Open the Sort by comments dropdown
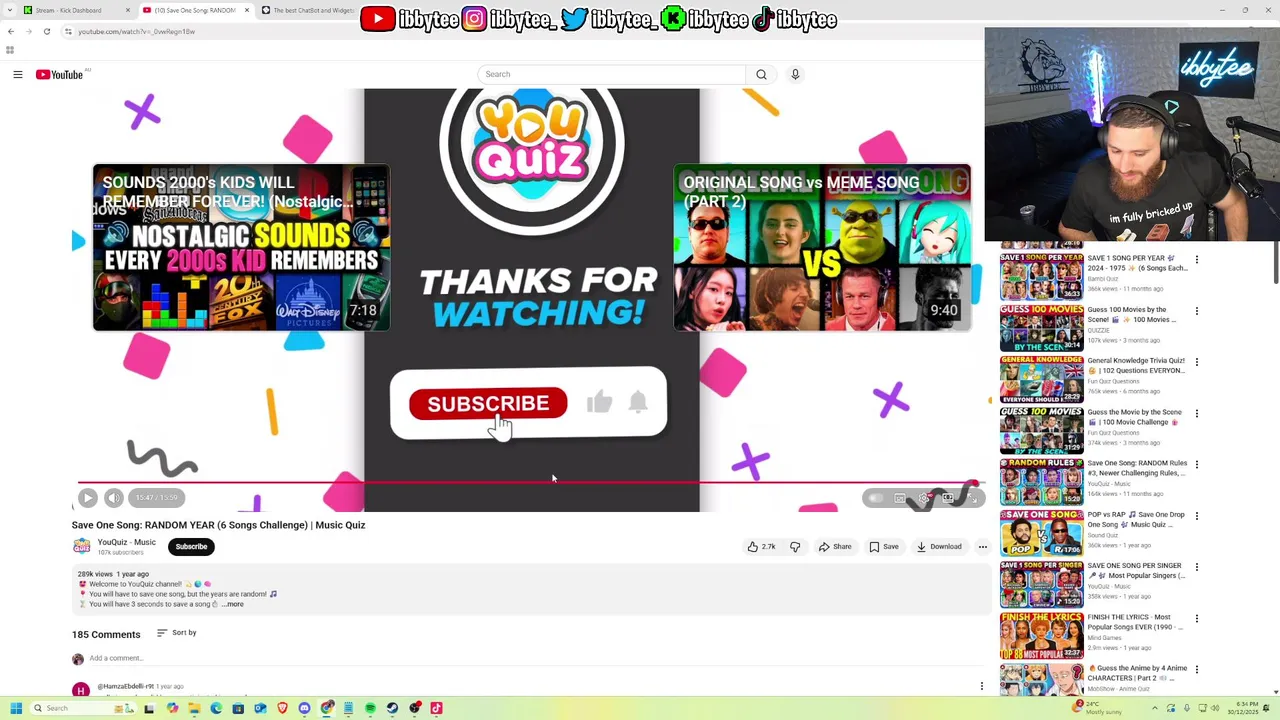1280x720 pixels. (177, 633)
